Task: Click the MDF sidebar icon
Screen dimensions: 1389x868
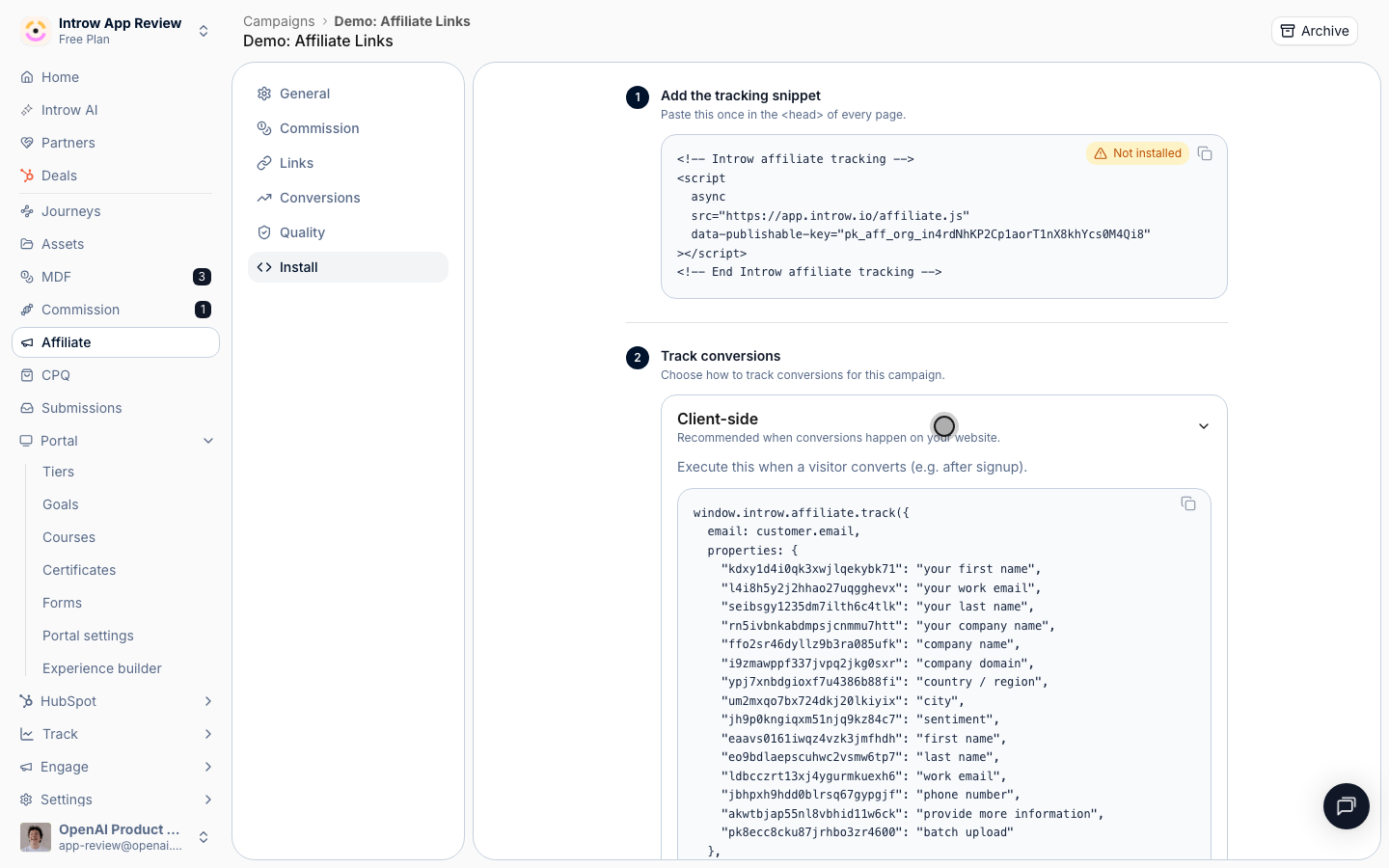Action: tap(27, 277)
